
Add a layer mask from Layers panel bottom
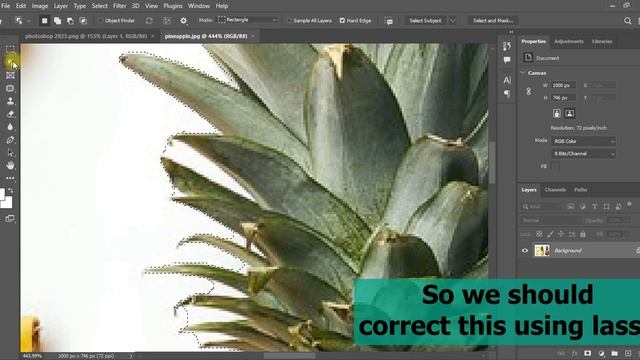587,353
